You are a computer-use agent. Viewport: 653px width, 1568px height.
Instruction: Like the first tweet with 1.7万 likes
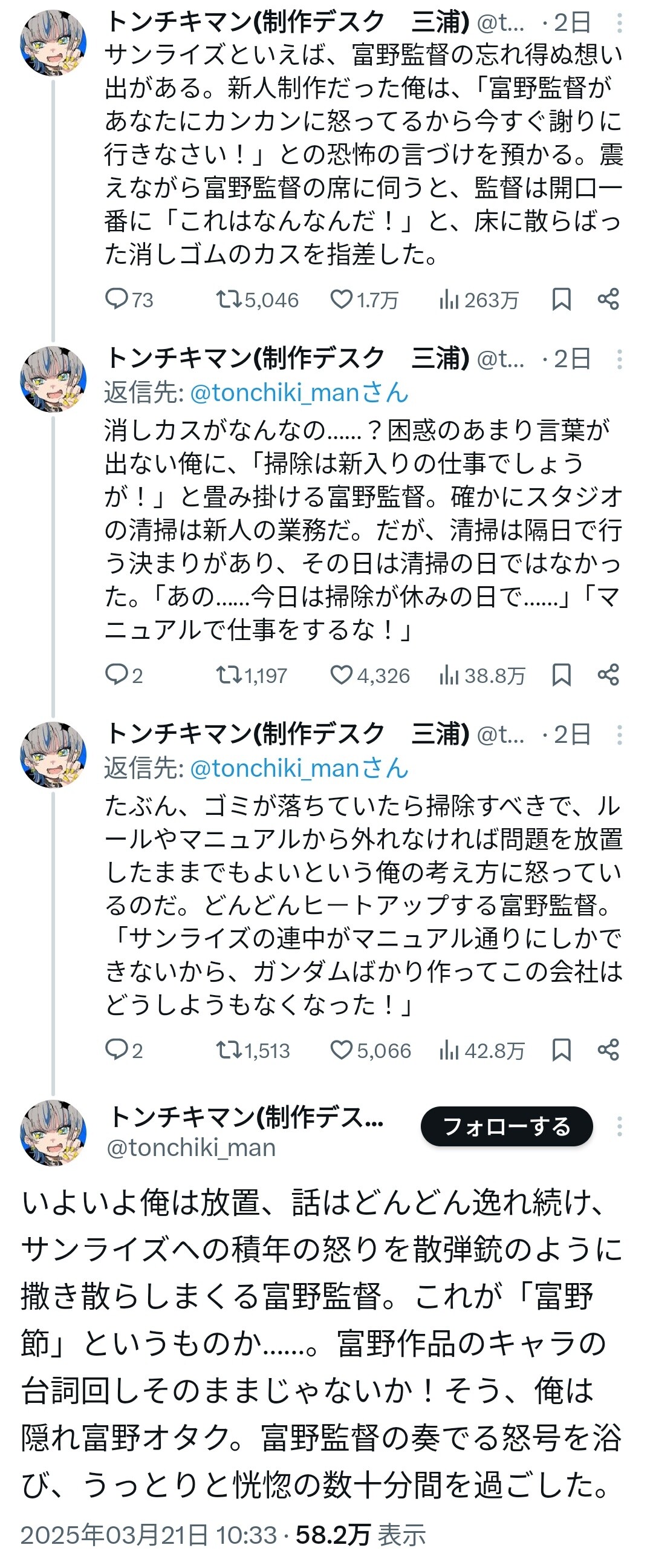tap(342, 299)
